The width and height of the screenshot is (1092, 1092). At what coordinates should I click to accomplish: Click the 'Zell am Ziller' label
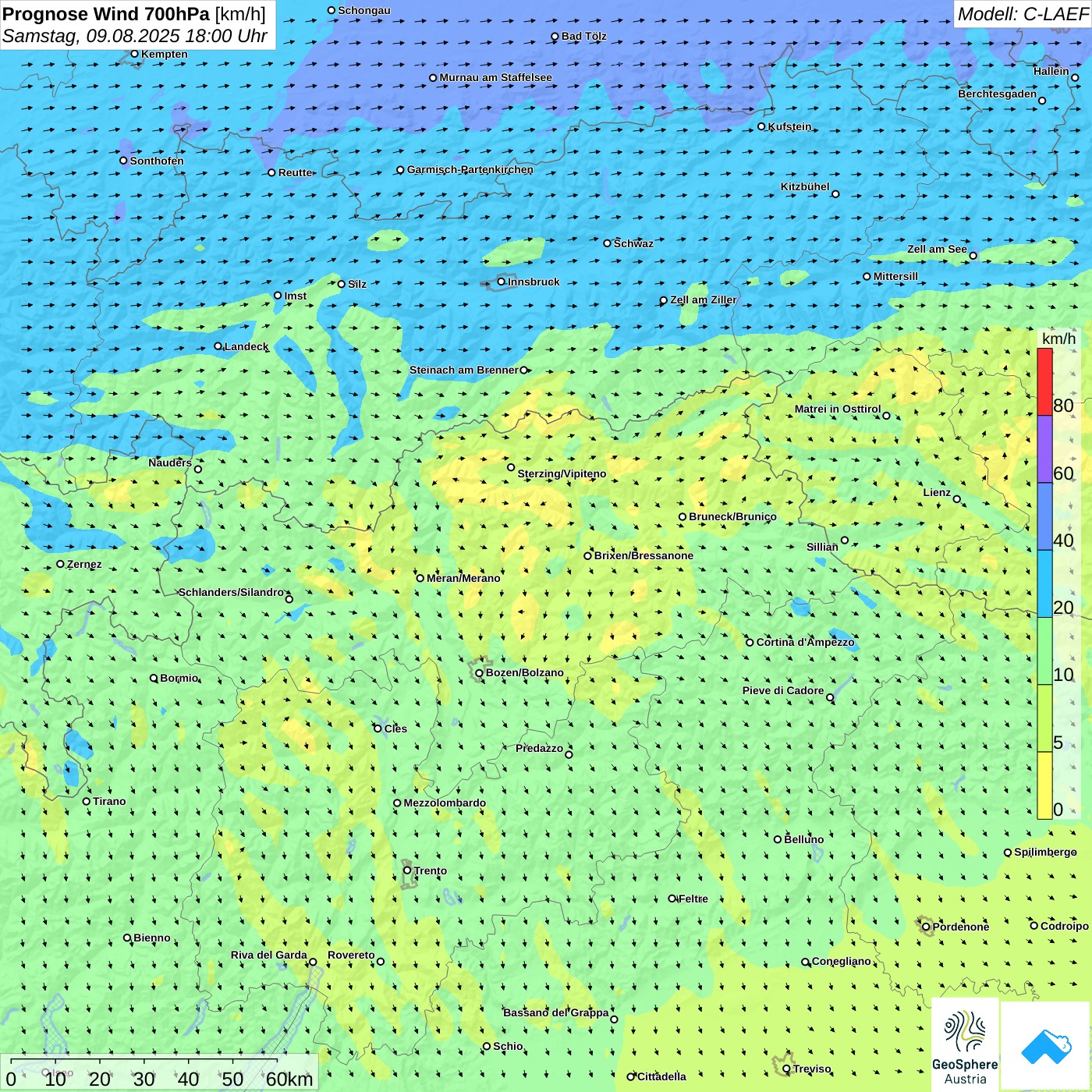(x=704, y=300)
